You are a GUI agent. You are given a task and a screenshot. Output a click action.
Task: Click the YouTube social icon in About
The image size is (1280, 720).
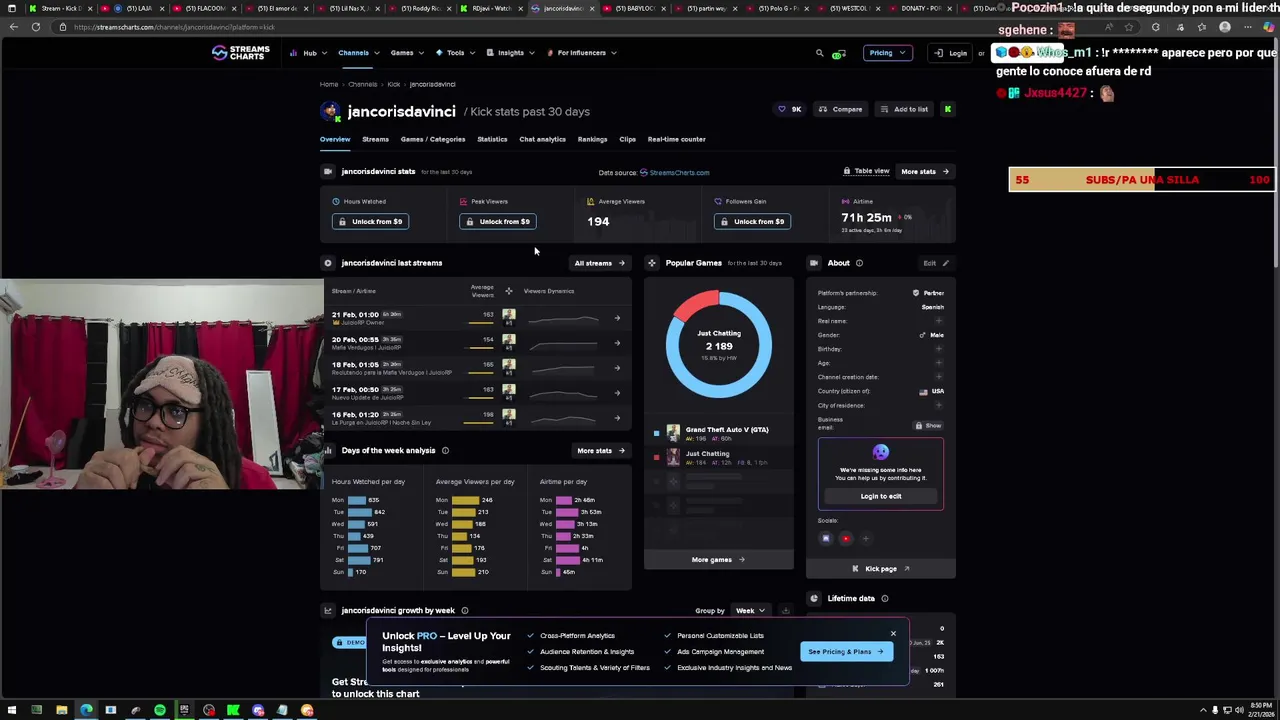[846, 539]
